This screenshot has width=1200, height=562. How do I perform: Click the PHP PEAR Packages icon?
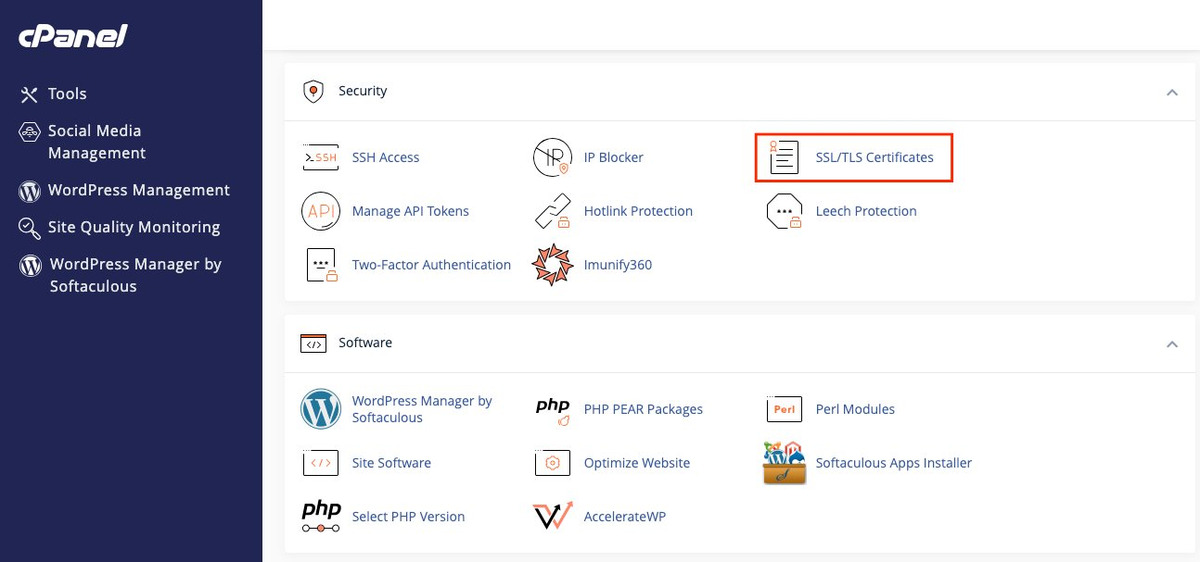pos(552,409)
